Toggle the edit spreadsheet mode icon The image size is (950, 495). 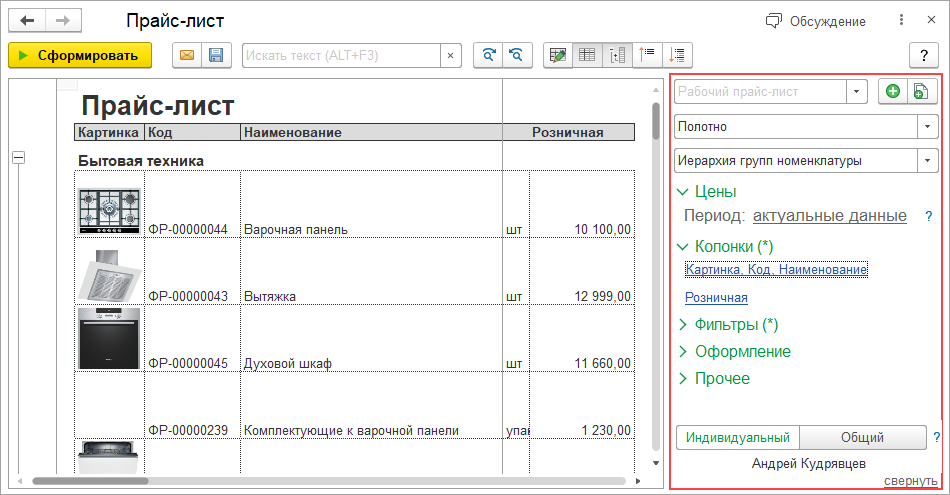click(558, 56)
